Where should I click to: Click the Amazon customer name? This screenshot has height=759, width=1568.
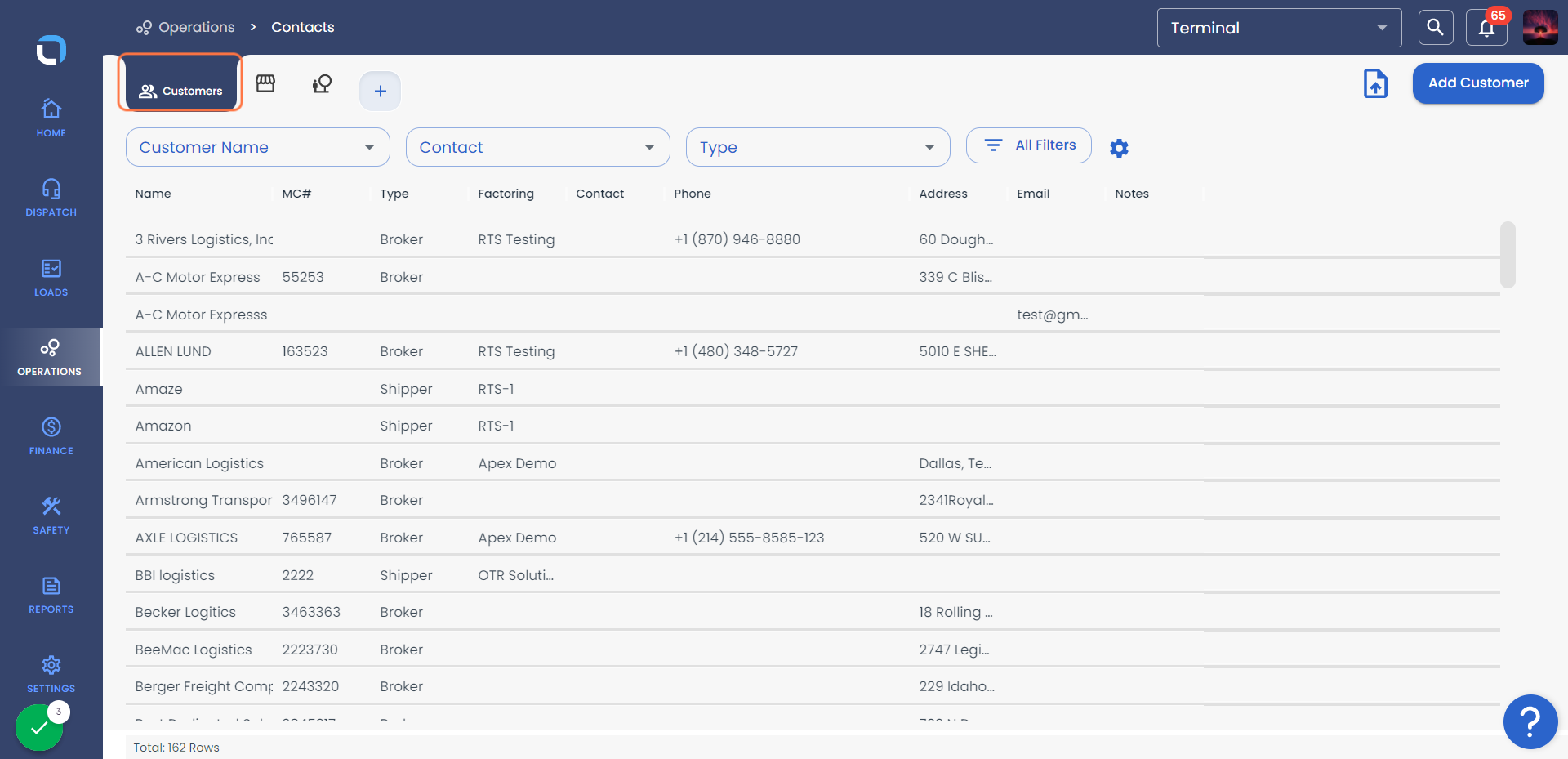[163, 426]
